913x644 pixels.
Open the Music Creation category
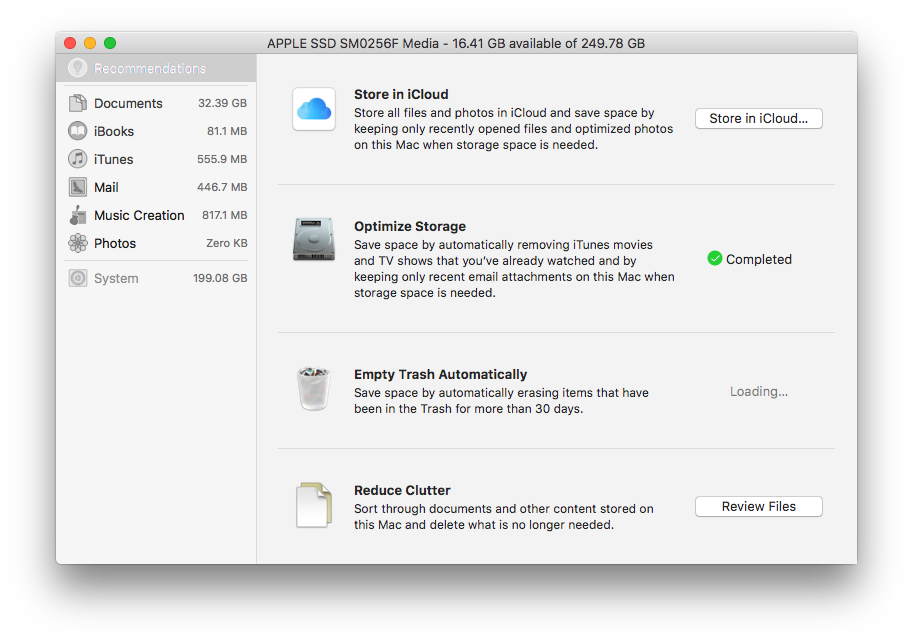pos(139,215)
